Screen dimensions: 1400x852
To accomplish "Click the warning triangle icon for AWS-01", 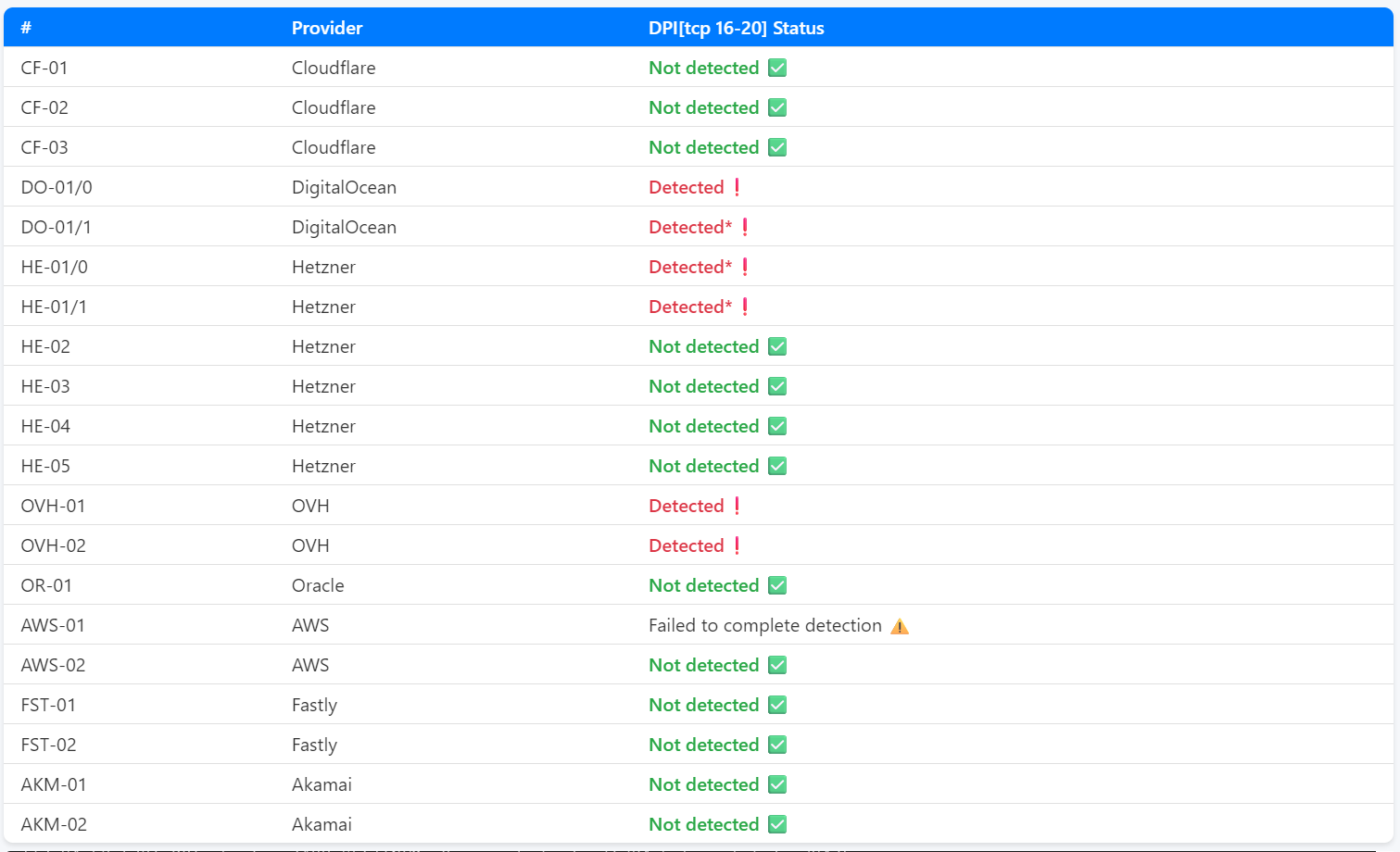I will point(899,626).
